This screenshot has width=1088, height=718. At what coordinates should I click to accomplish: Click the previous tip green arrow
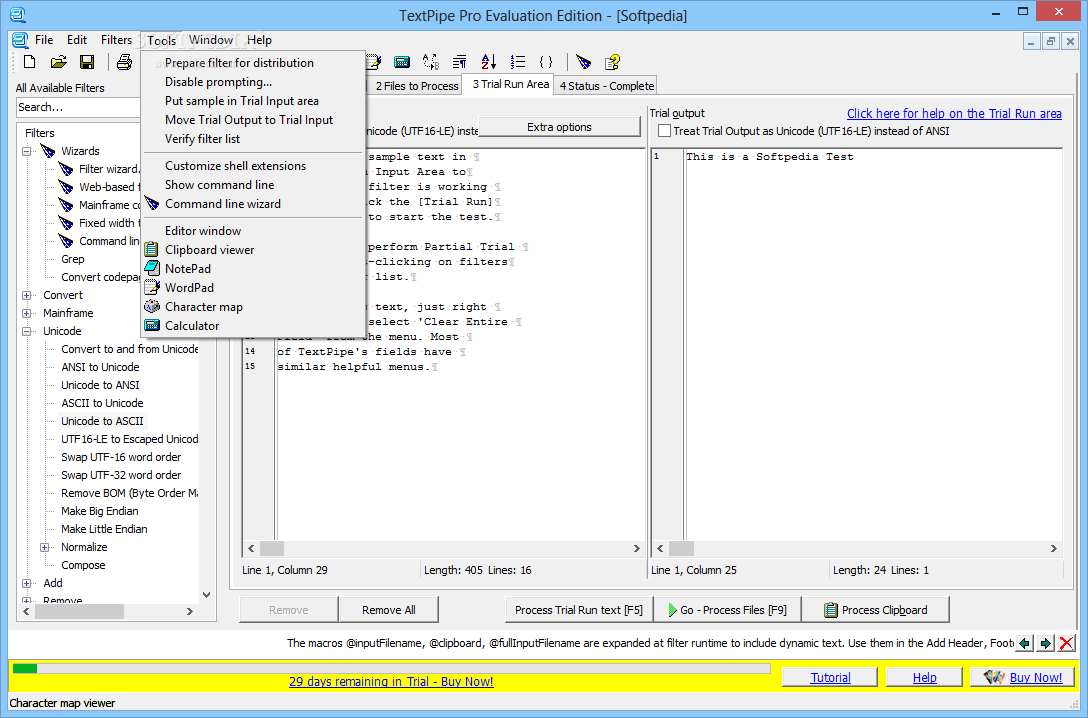1024,643
